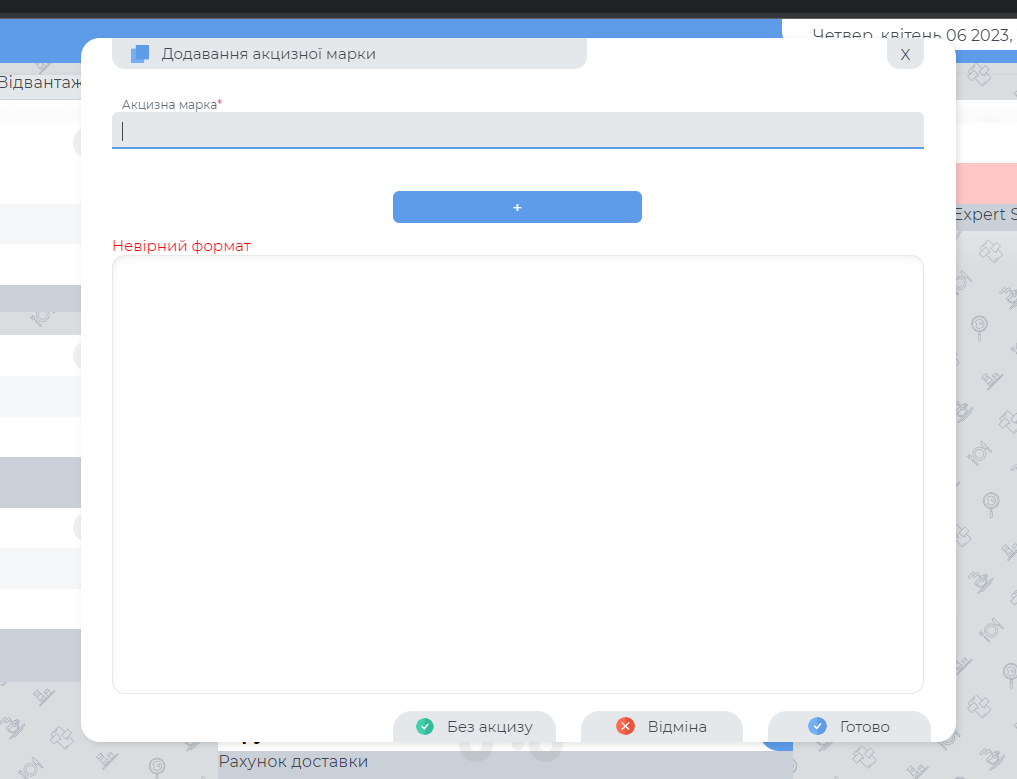Confirm using the Готово button label
Image resolution: width=1017 pixels, height=779 pixels.
click(x=864, y=727)
